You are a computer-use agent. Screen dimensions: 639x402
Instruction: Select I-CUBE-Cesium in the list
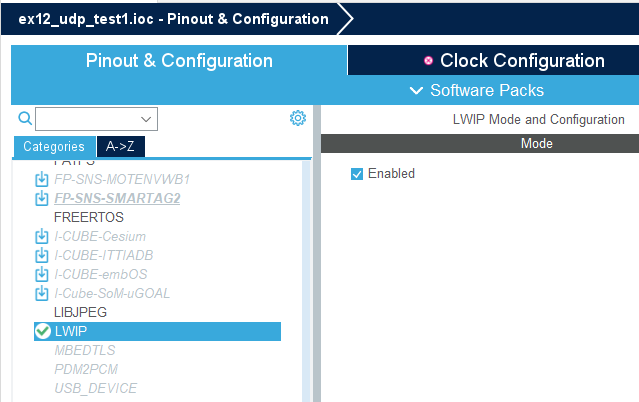100,236
